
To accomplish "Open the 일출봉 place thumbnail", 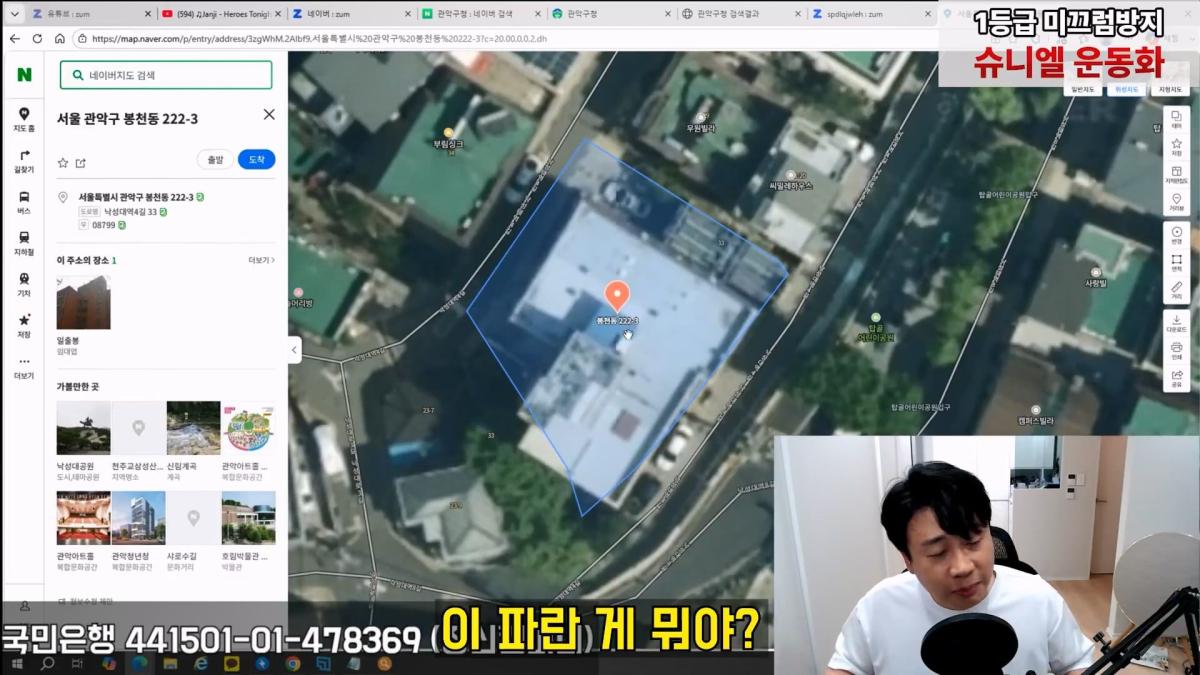I will [x=83, y=303].
